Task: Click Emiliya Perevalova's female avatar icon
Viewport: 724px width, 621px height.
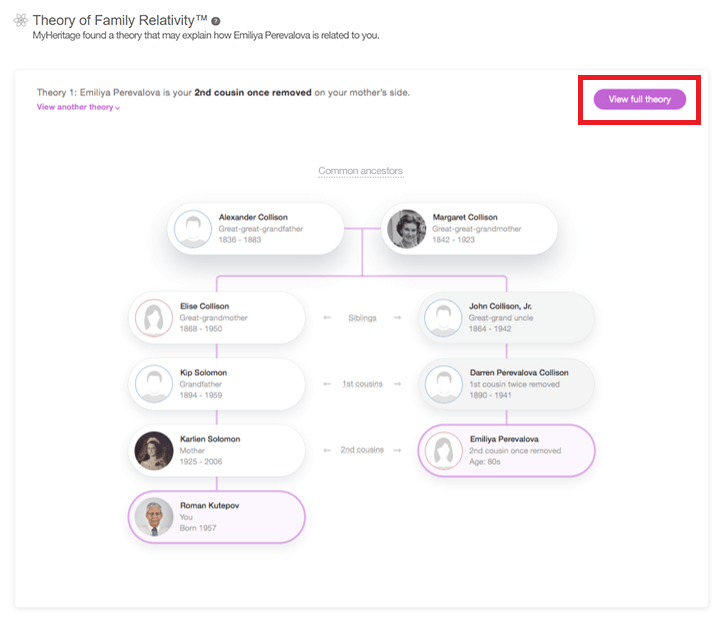Action: tap(444, 451)
